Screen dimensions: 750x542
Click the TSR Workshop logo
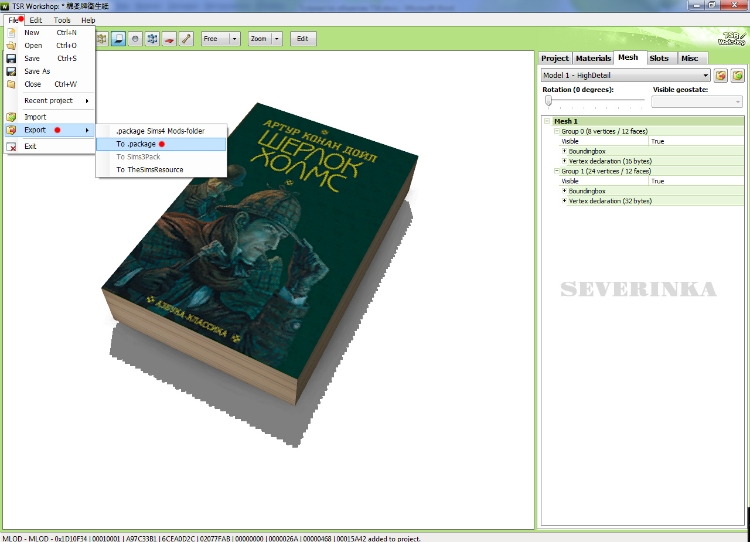coord(731,38)
